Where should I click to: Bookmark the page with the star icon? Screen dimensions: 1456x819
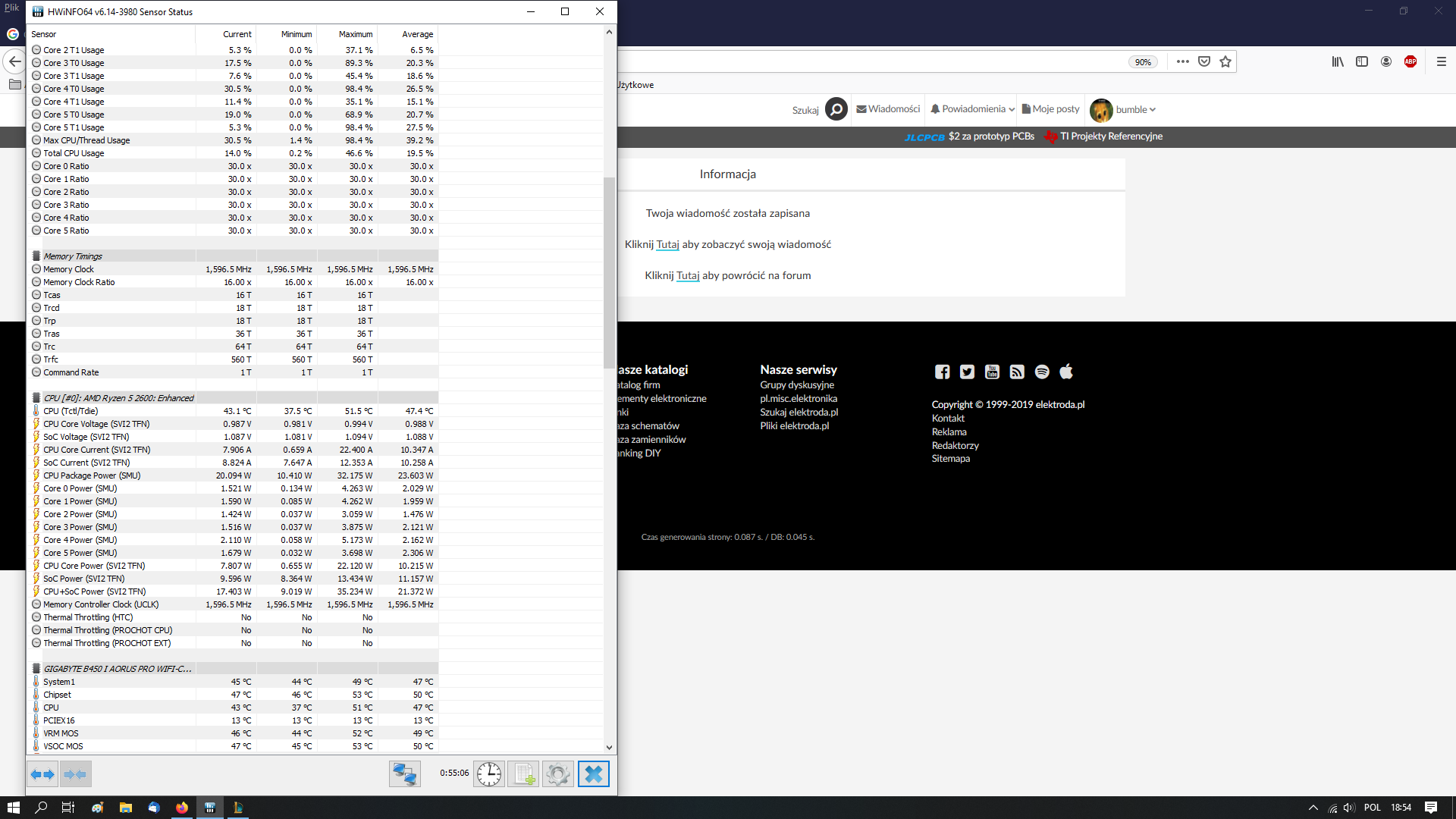1225,62
